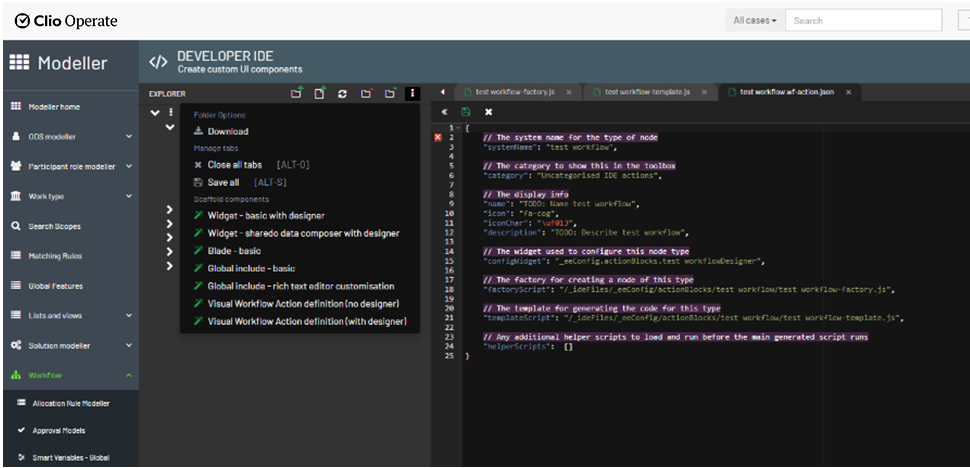Click the green save icon in editor toolbar
This screenshot has width=970, height=468.
click(x=466, y=112)
